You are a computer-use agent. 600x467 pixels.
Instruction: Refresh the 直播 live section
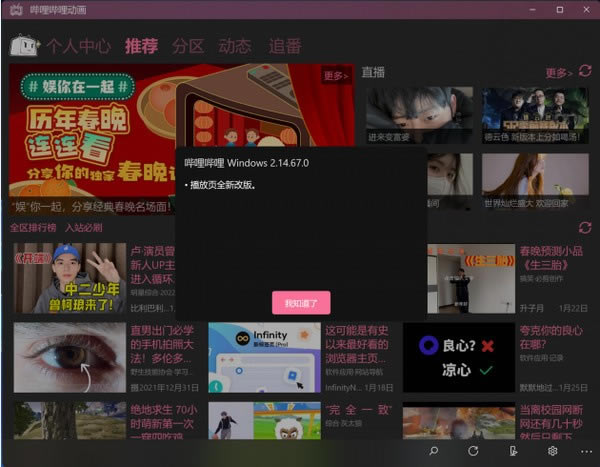[x=585, y=72]
